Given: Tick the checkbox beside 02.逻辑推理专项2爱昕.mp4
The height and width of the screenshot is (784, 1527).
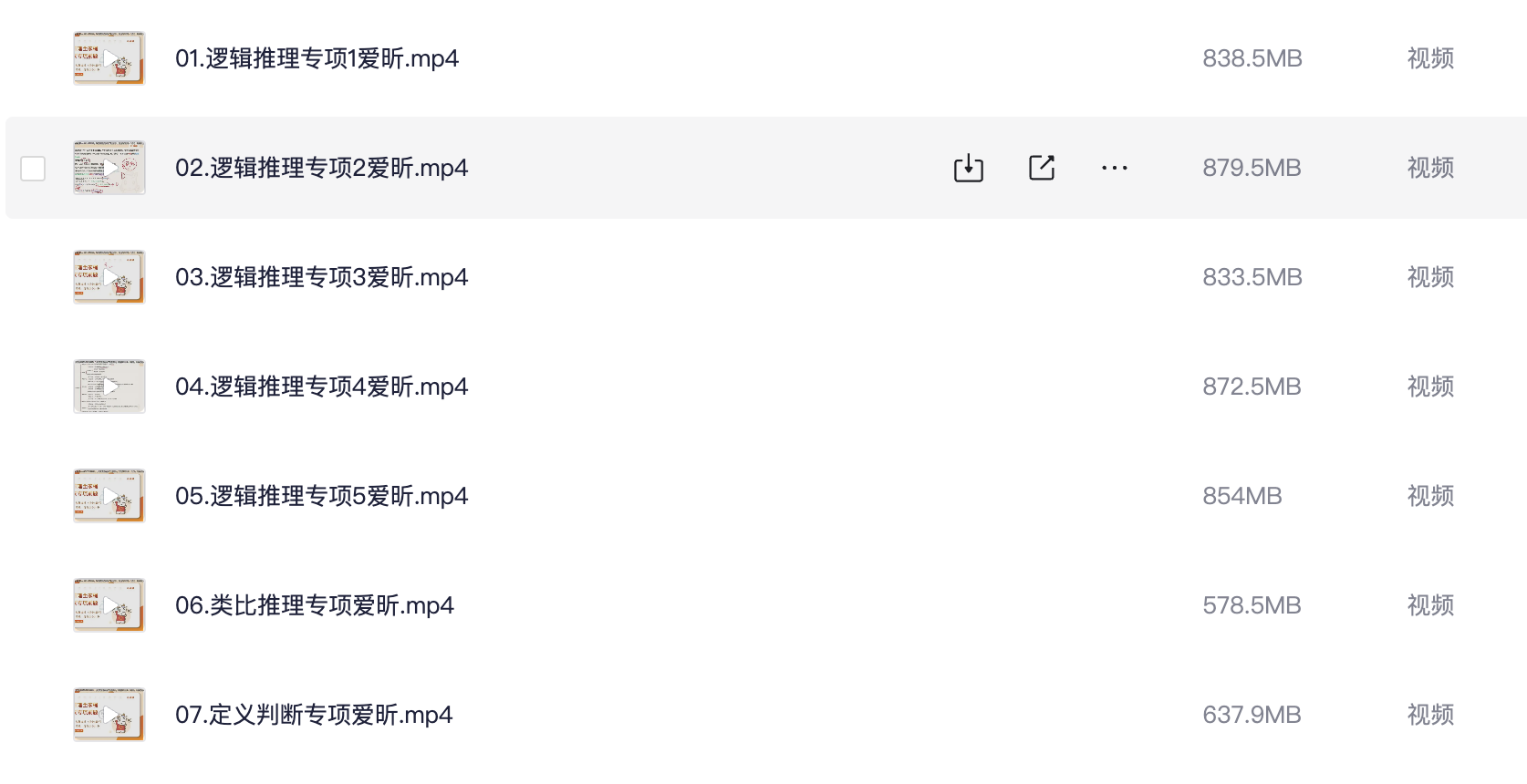Looking at the screenshot, I should [33, 169].
